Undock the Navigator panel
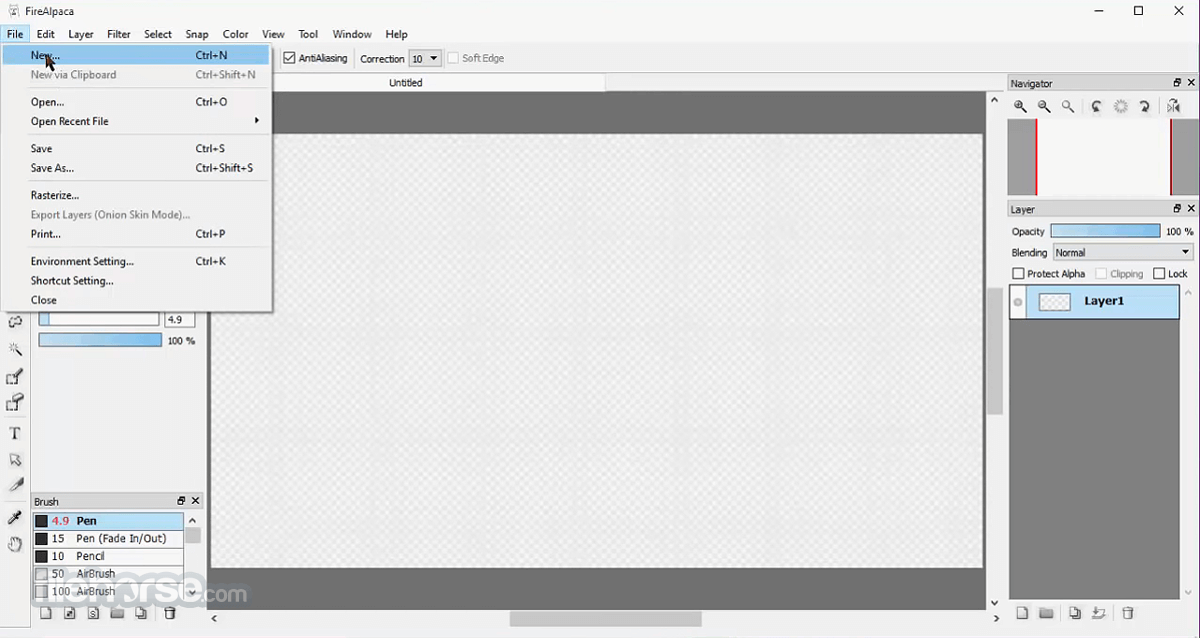The width and height of the screenshot is (1200, 638). pyautogui.click(x=1177, y=83)
